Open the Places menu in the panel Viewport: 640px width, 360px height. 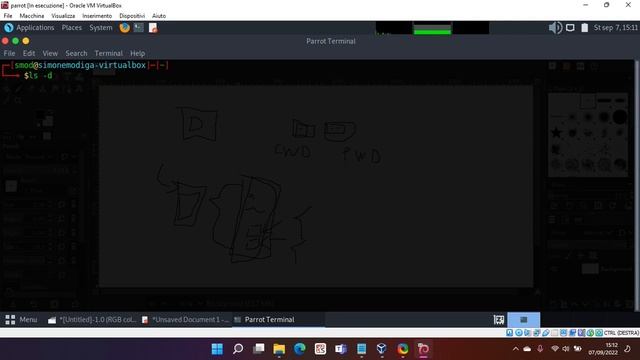pyautogui.click(x=71, y=28)
